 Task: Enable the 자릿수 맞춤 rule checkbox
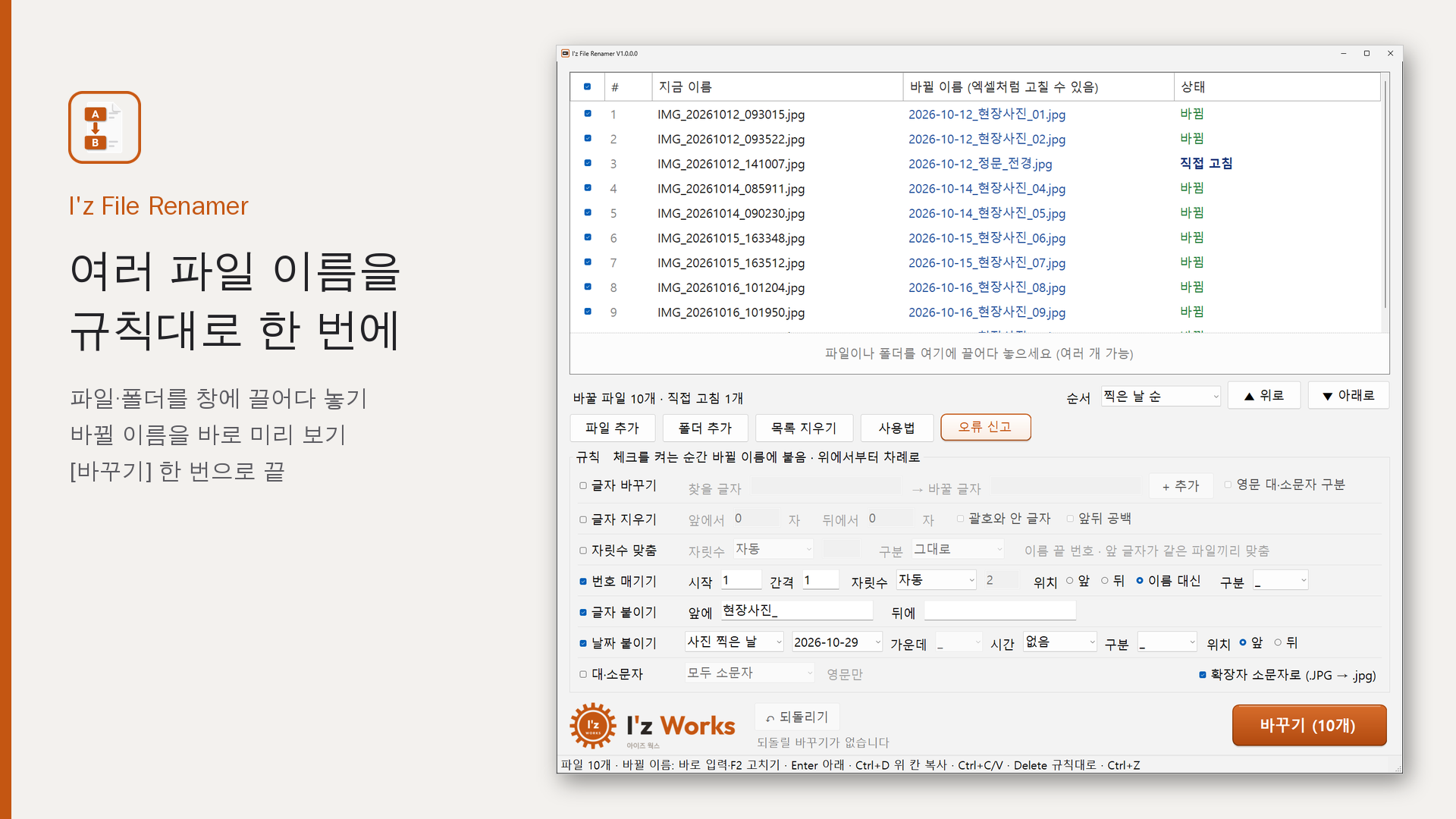[x=583, y=551]
